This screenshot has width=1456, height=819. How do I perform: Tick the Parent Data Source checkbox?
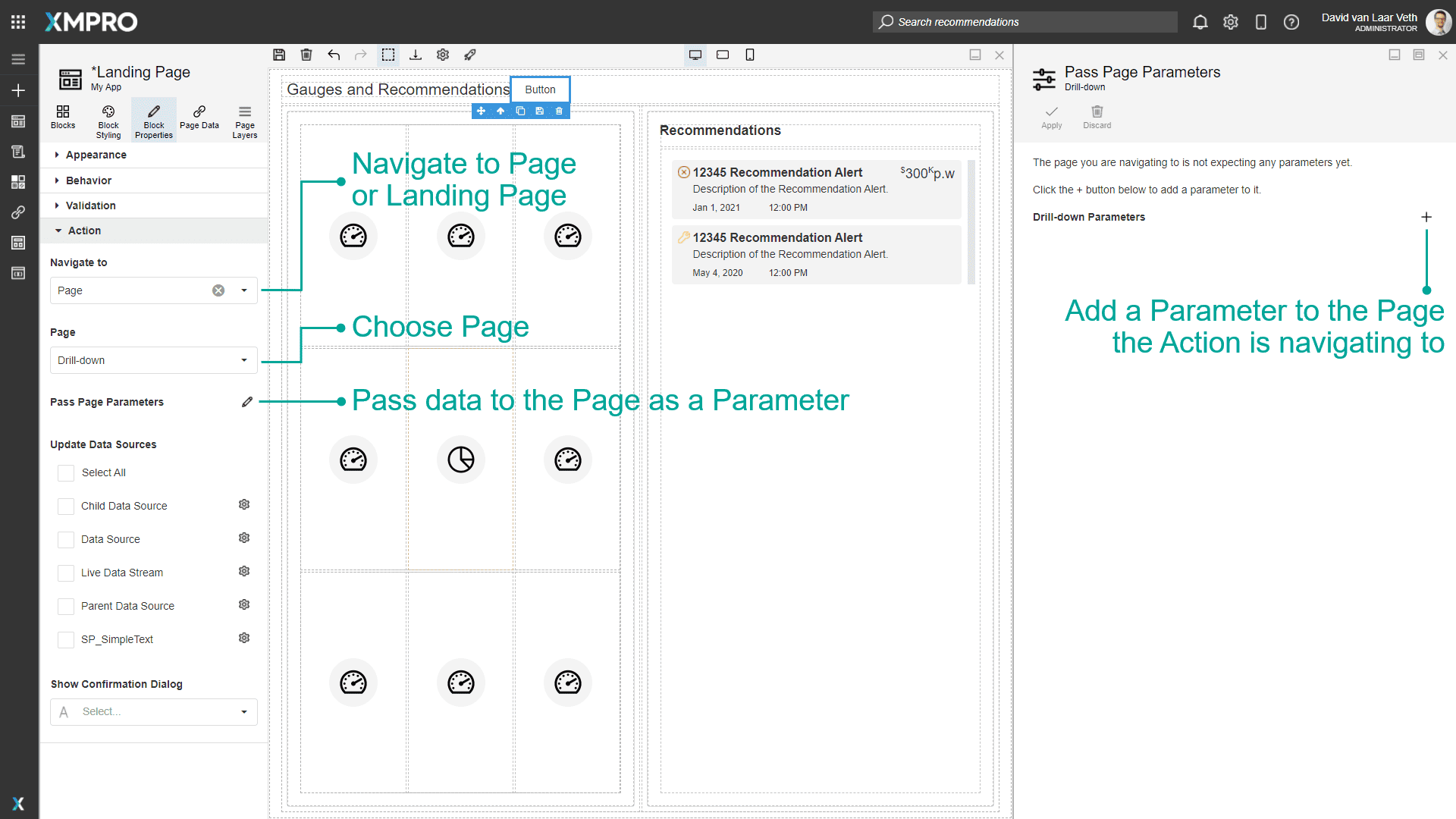coord(67,607)
